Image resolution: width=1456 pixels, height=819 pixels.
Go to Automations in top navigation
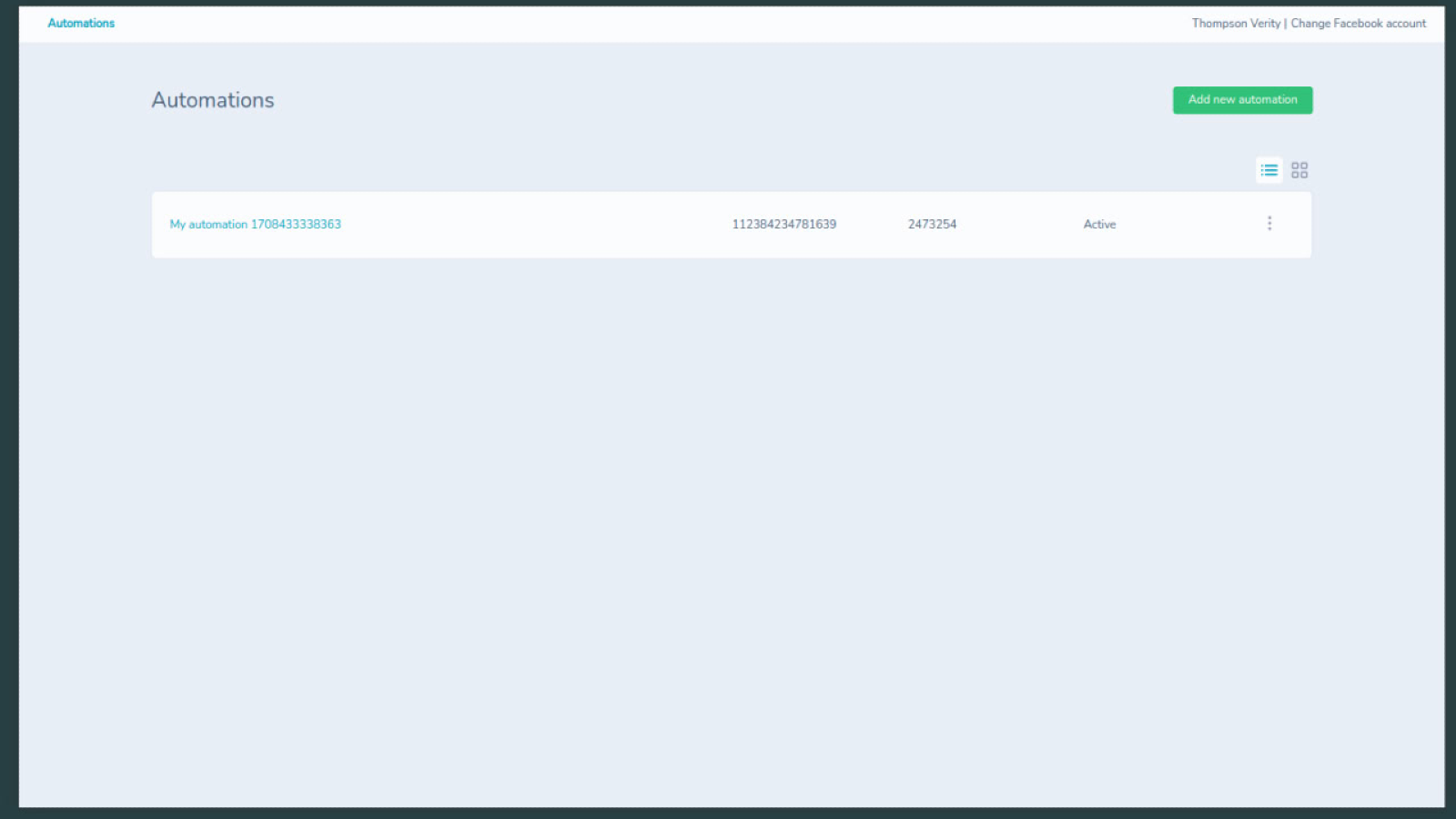tap(81, 24)
